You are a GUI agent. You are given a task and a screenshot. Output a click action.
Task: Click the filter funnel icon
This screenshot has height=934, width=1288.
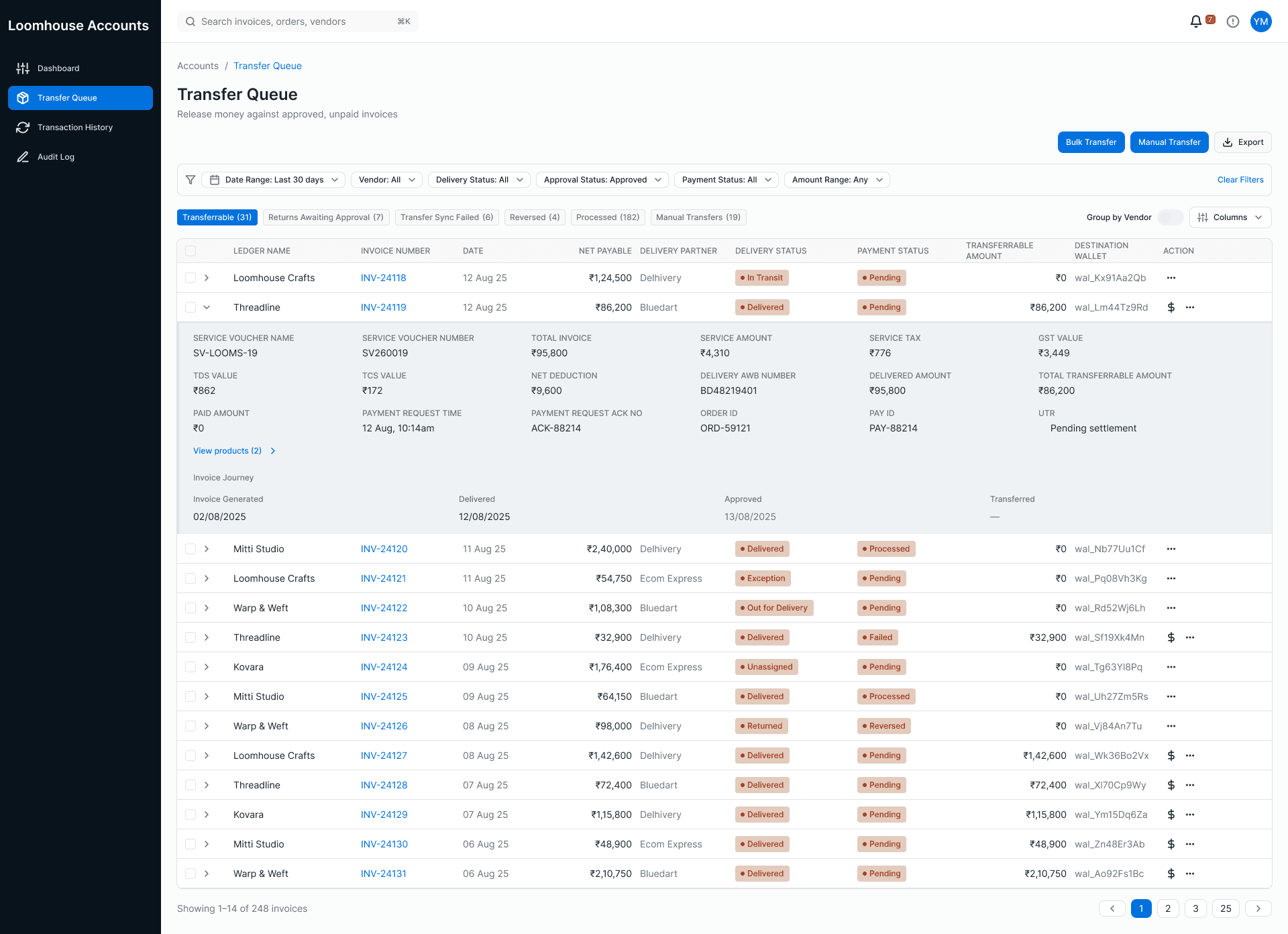click(x=191, y=180)
